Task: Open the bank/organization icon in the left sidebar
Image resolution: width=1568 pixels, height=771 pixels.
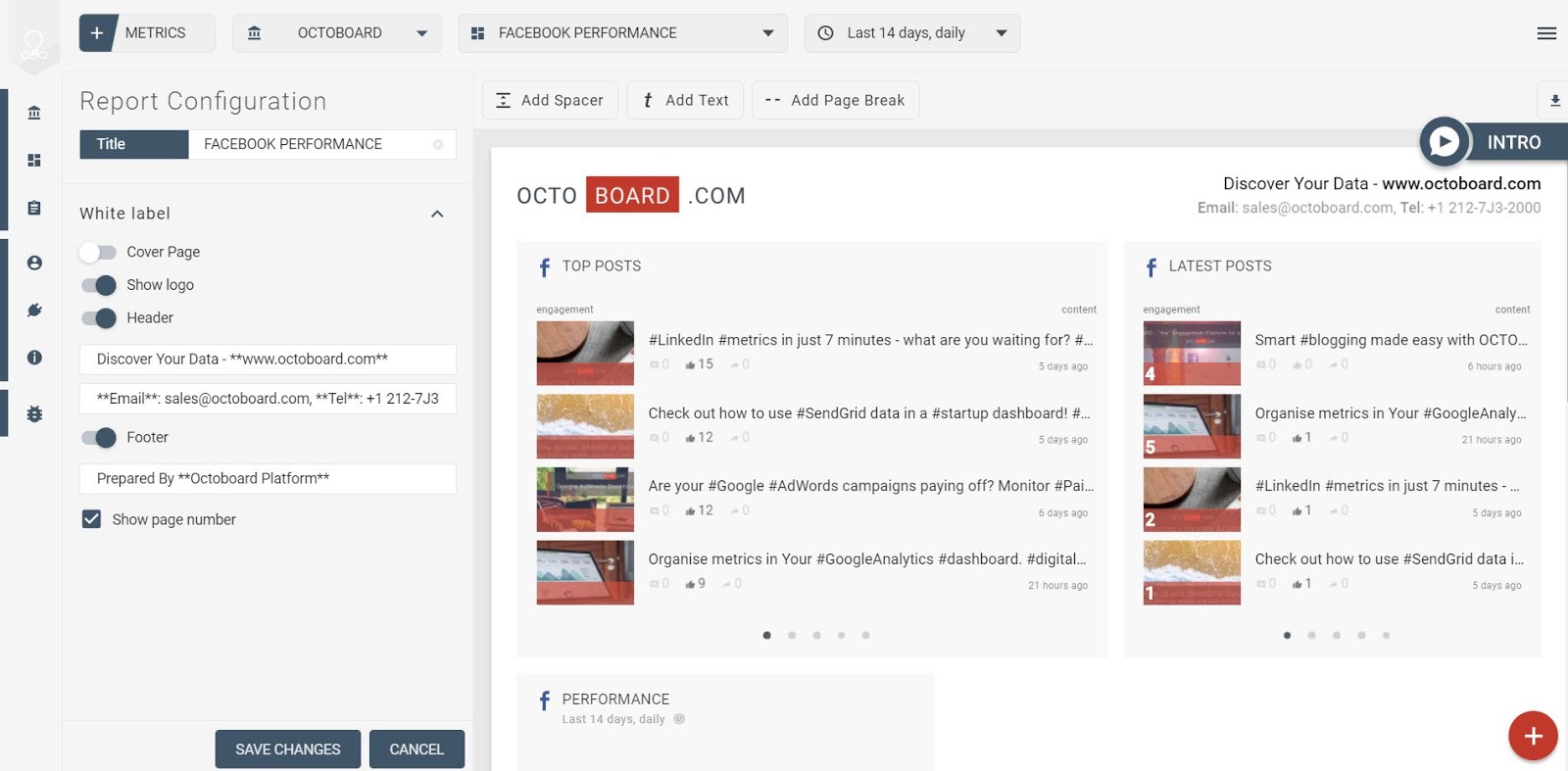Action: pyautogui.click(x=34, y=113)
